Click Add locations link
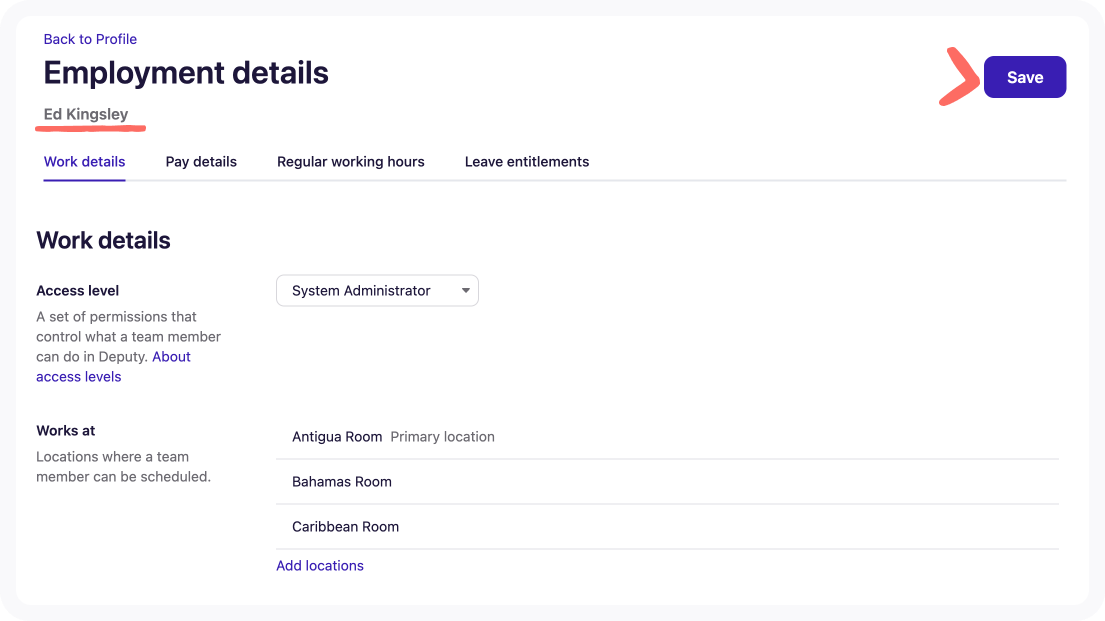Image resolution: width=1105 pixels, height=621 pixels. 319,566
